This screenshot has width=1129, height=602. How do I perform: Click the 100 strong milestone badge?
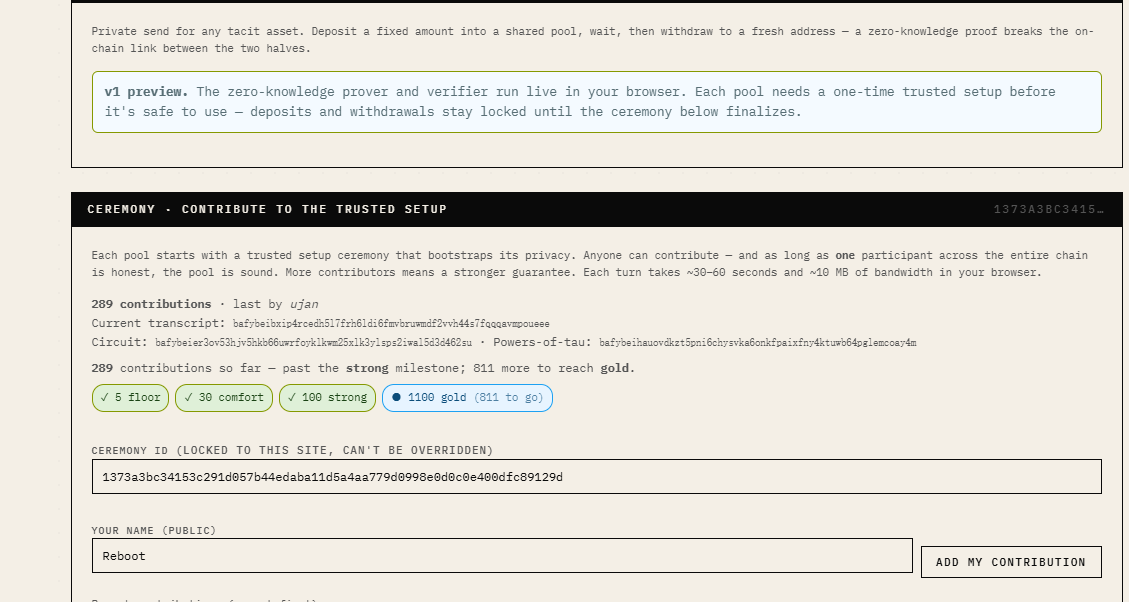(x=328, y=397)
